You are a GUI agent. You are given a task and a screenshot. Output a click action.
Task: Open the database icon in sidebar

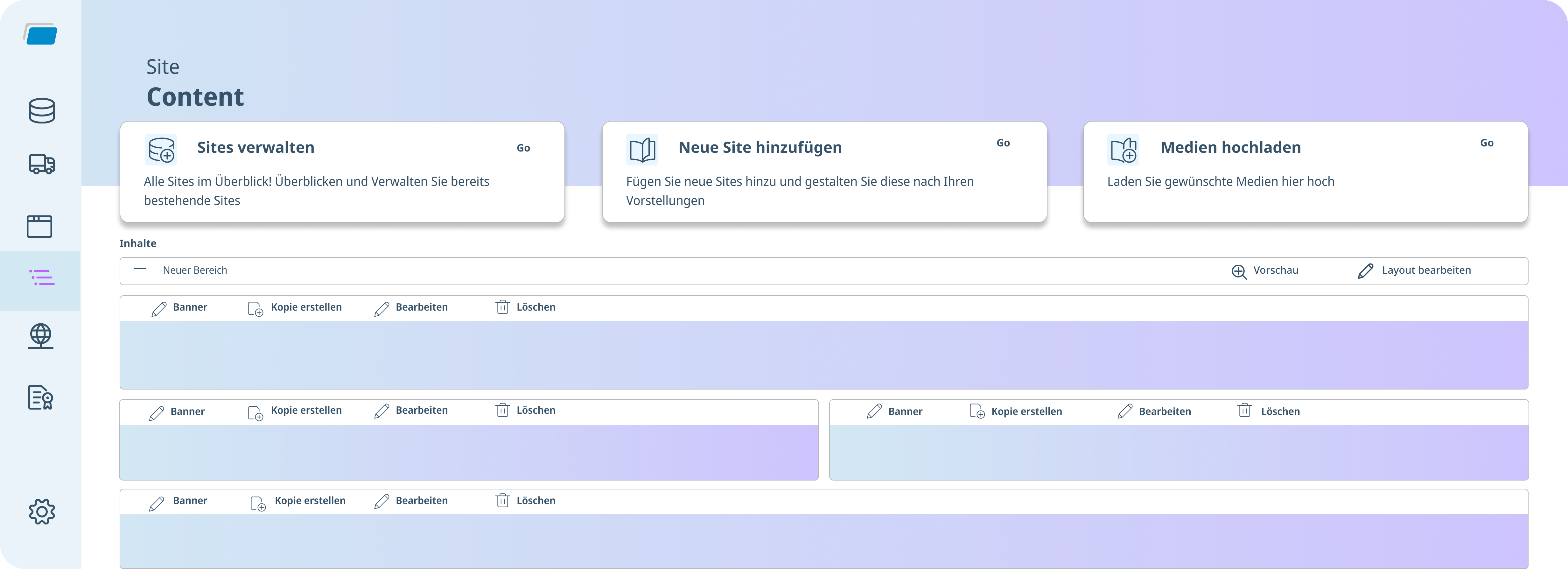(x=41, y=111)
